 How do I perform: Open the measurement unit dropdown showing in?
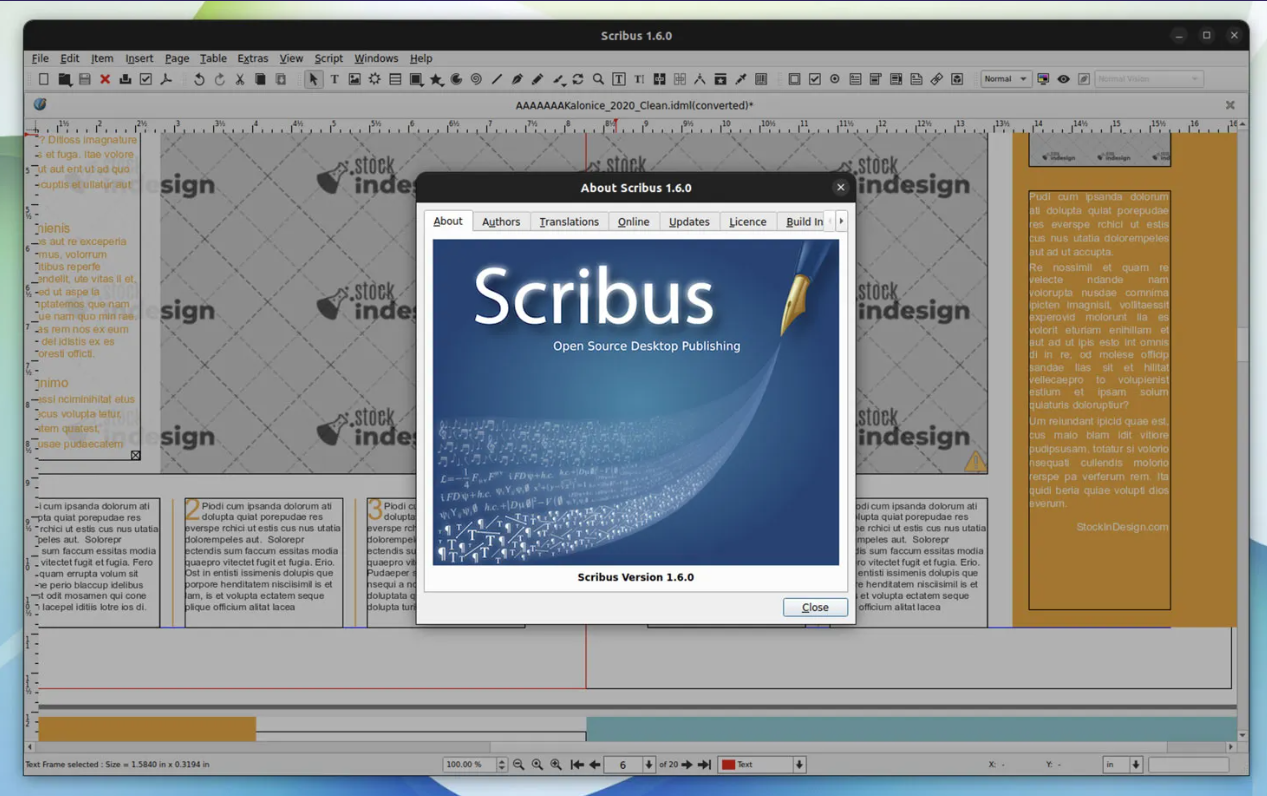(1124, 764)
